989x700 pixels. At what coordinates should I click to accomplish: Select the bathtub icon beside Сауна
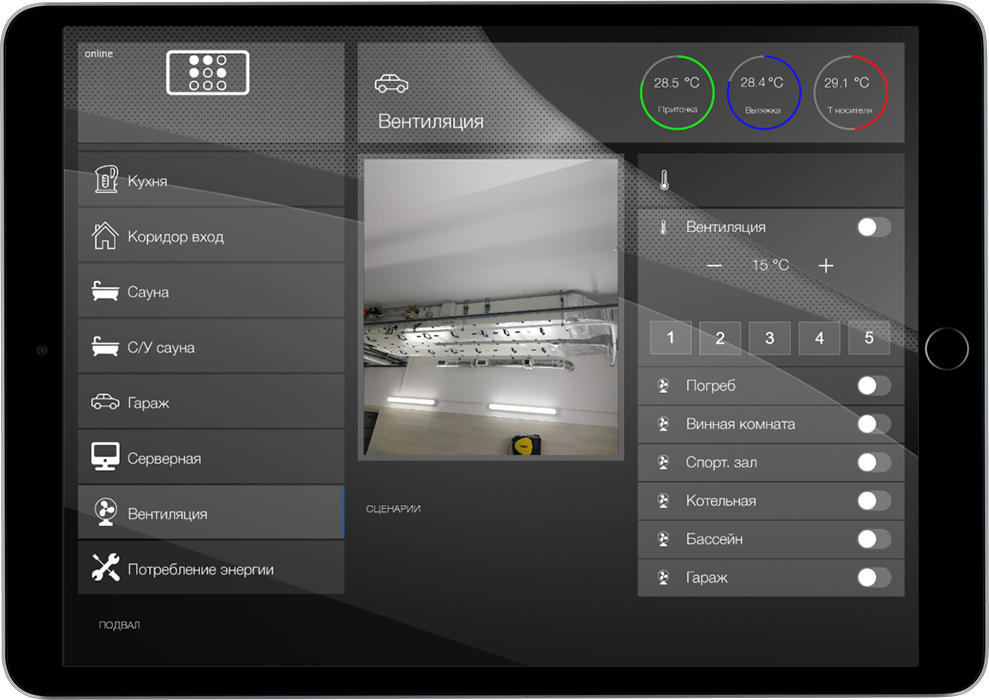click(x=104, y=292)
